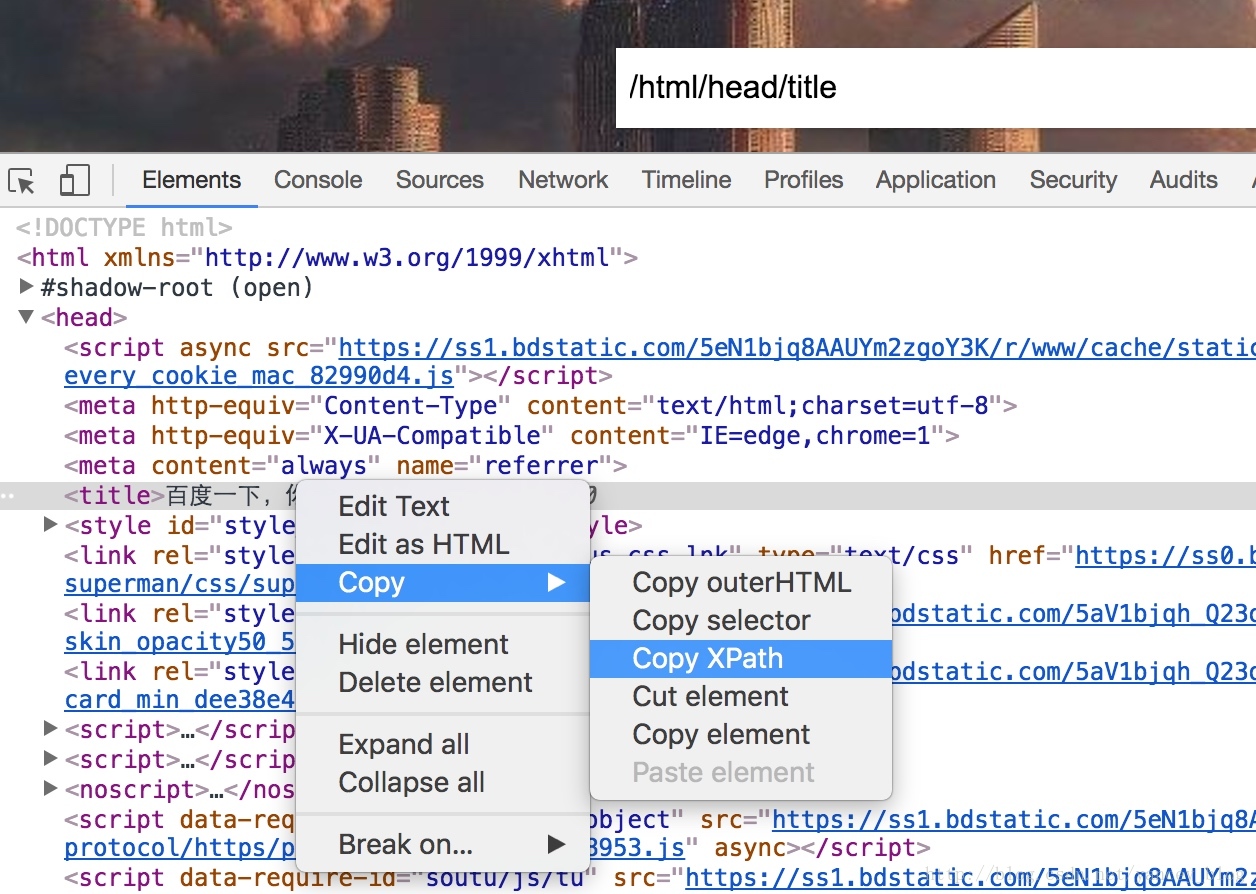The image size is (1256, 894).
Task: Open the Timeline tab
Action: coord(686,180)
